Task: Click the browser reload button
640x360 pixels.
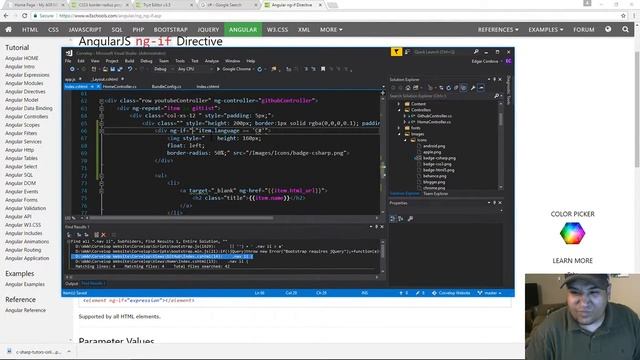Action: click(x=24, y=16)
